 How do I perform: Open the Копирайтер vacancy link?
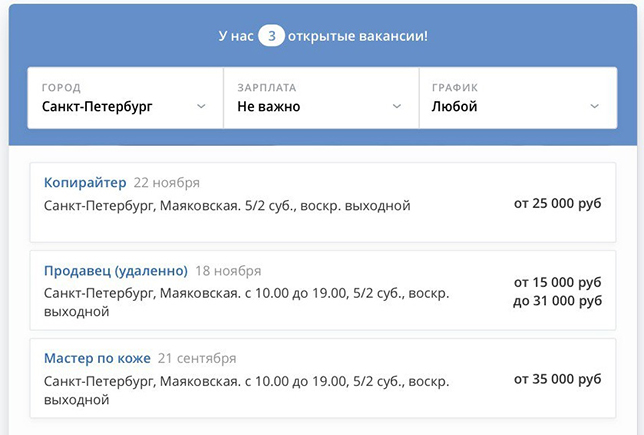[x=85, y=182]
